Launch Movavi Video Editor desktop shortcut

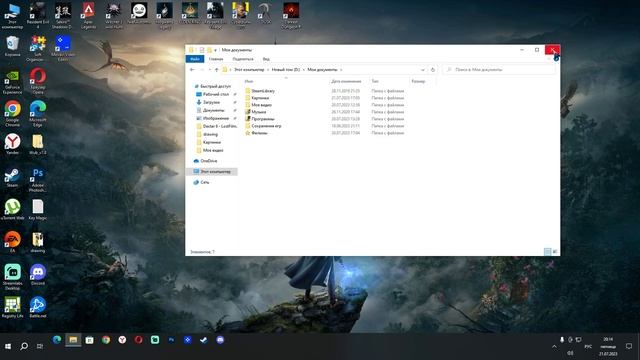coord(63,49)
